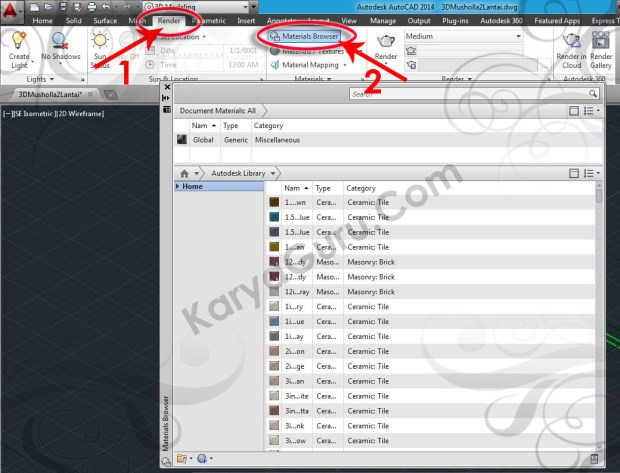Sort the library list by the Type column header
The height and width of the screenshot is (473, 620).
click(323, 188)
